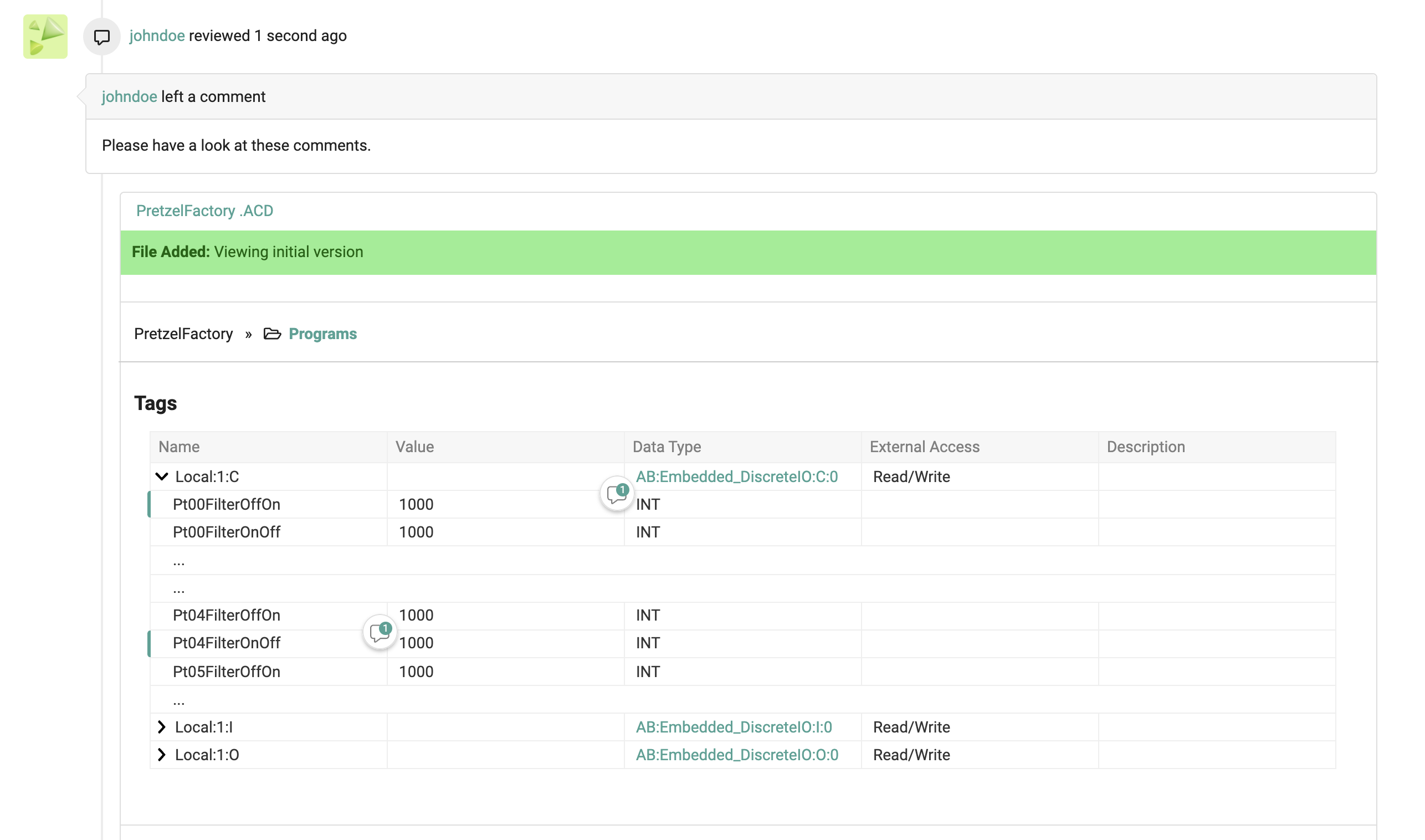
Task: Select the Pt05FilterOffOn row
Action: pos(227,672)
